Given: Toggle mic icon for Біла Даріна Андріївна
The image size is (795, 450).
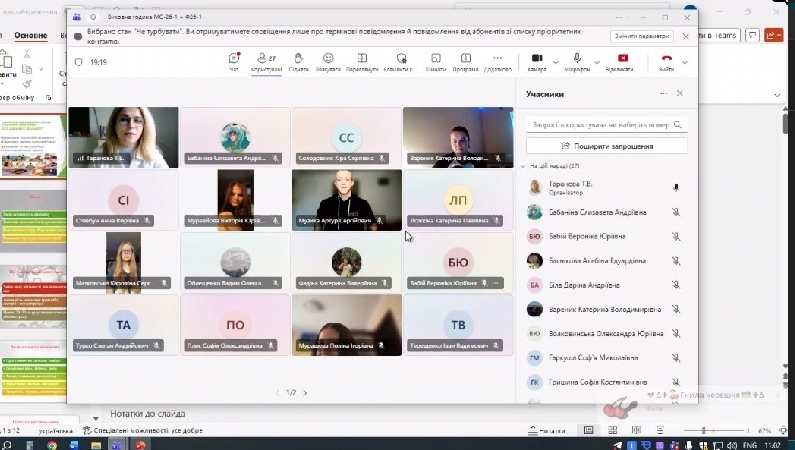Looking at the screenshot, I should click(x=676, y=285).
